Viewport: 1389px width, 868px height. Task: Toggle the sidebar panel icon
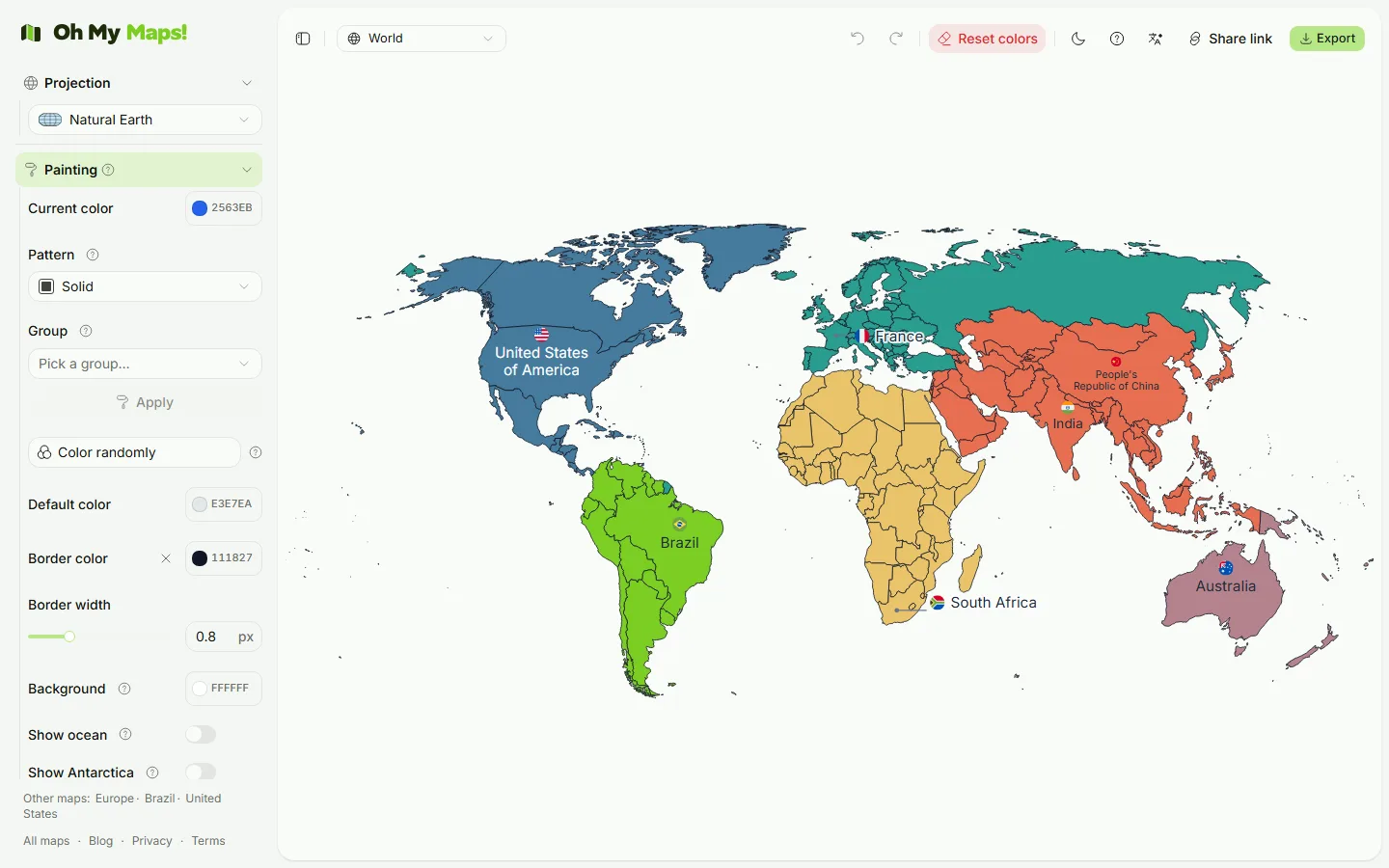click(303, 39)
